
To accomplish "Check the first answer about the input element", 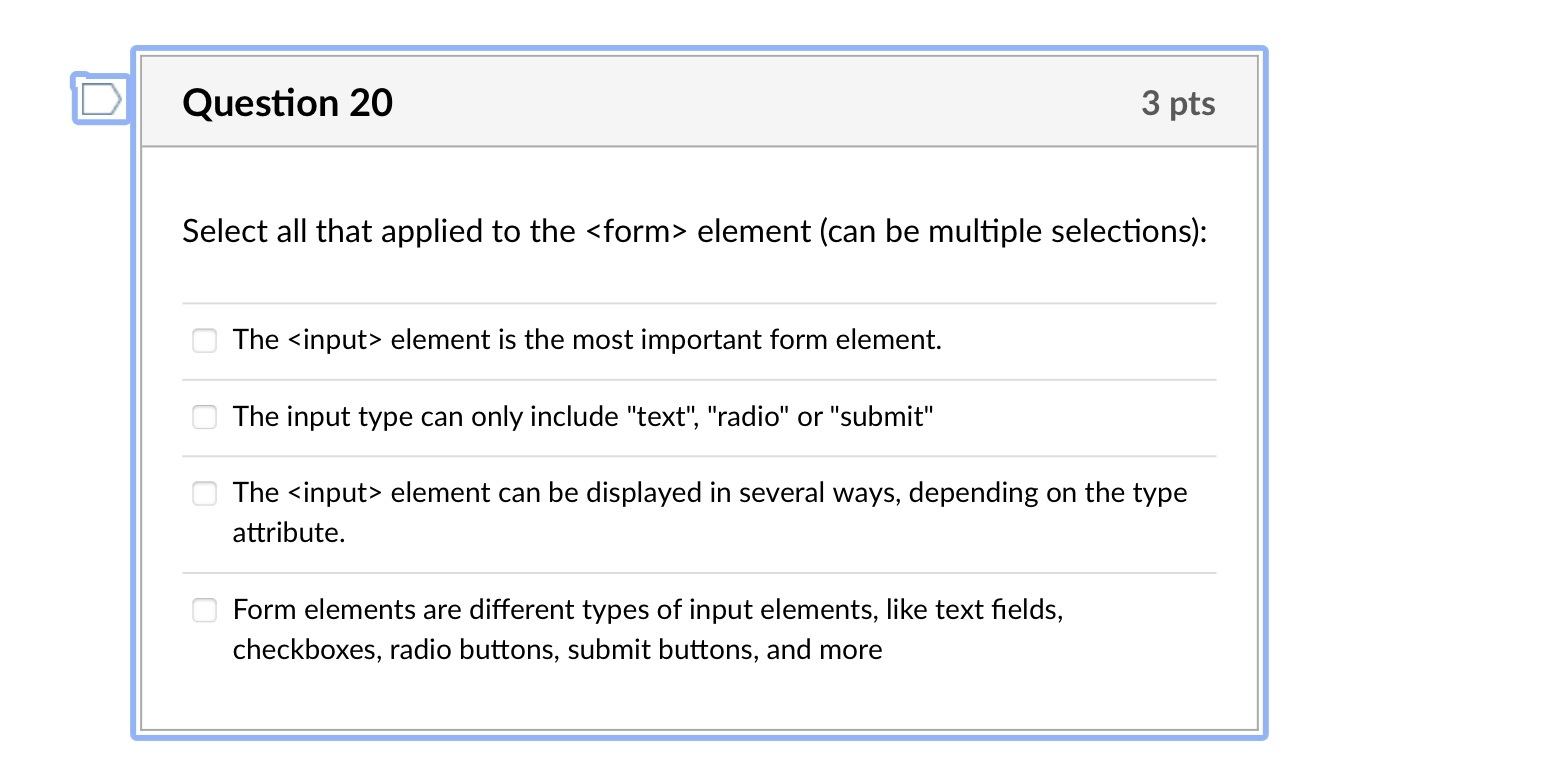I will [x=204, y=340].
